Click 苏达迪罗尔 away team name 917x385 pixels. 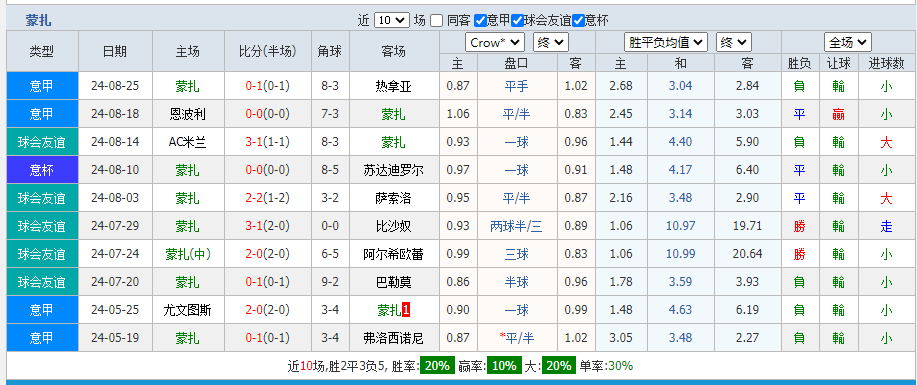click(x=394, y=170)
